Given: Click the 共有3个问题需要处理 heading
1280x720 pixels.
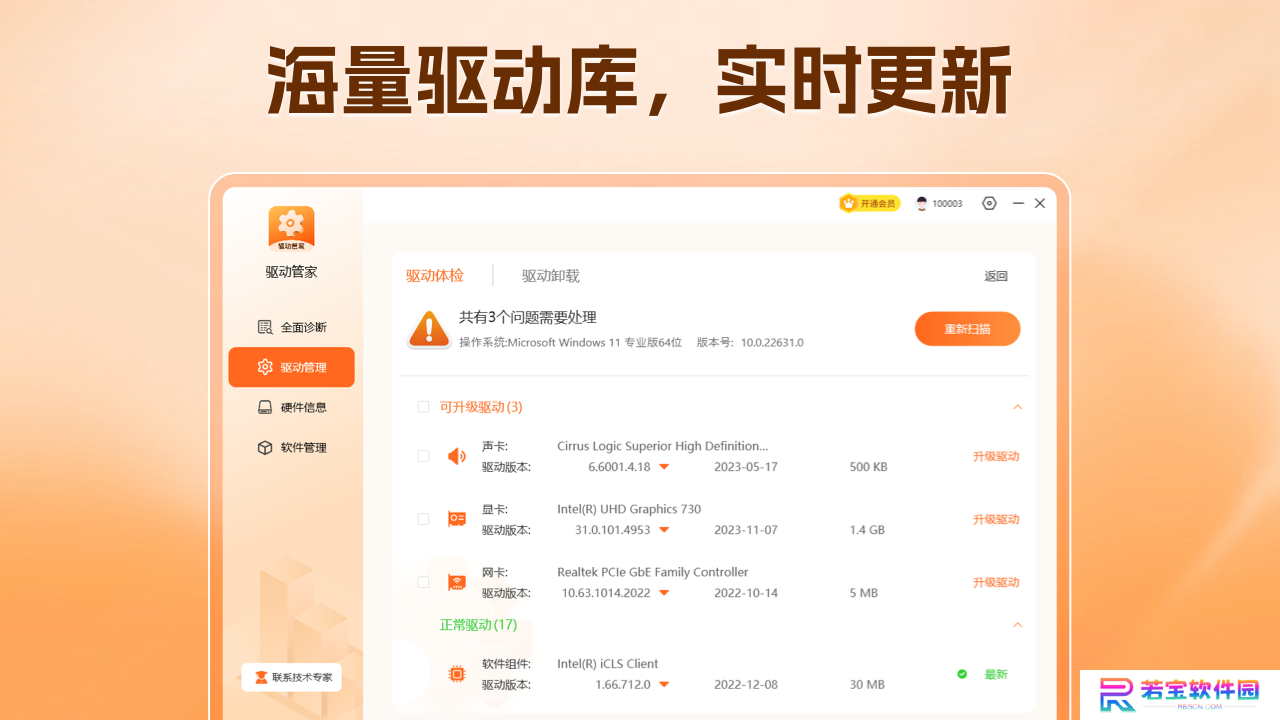Looking at the screenshot, I should tap(528, 317).
